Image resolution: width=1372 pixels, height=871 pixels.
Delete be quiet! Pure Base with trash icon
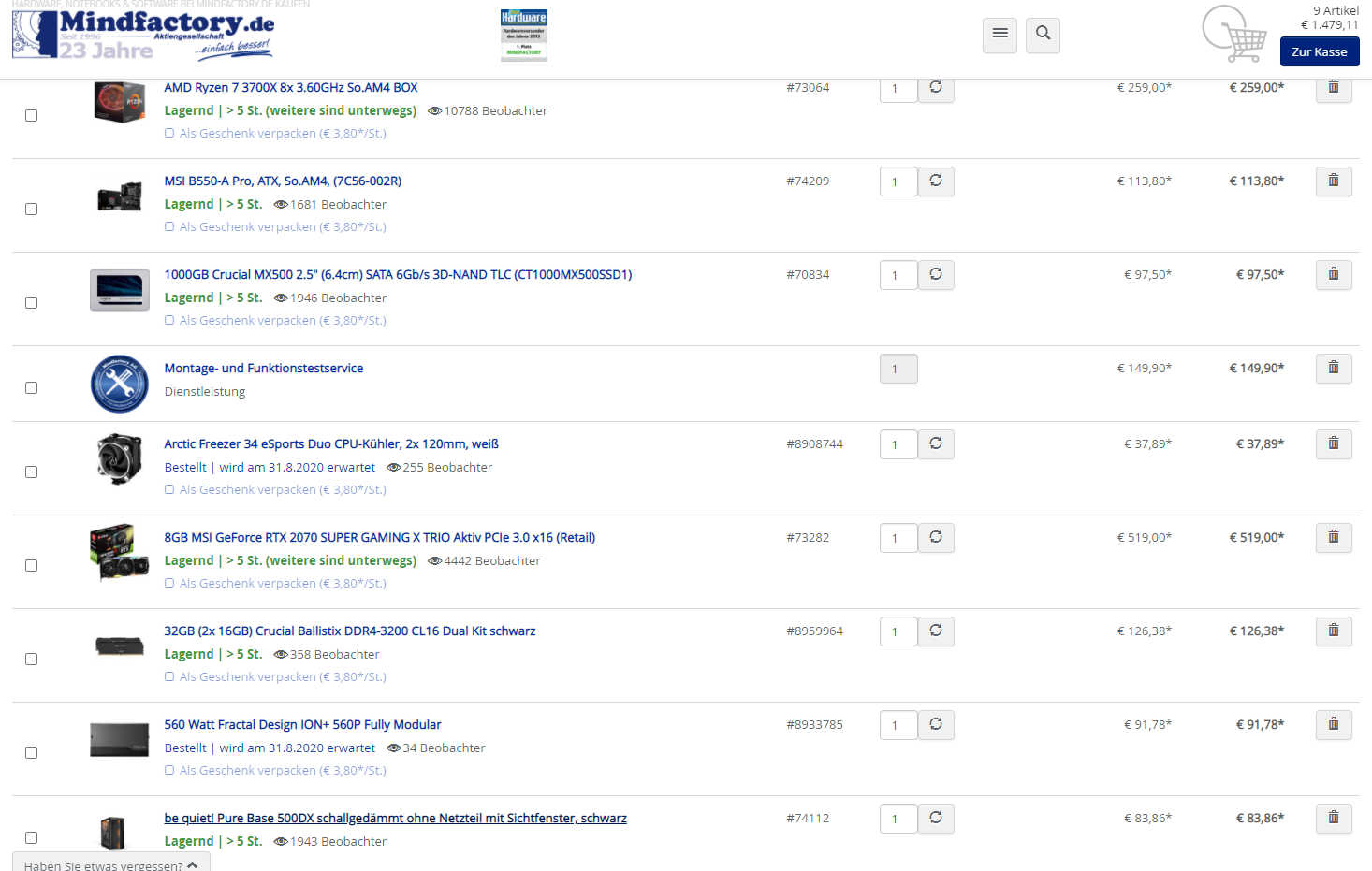1334,818
